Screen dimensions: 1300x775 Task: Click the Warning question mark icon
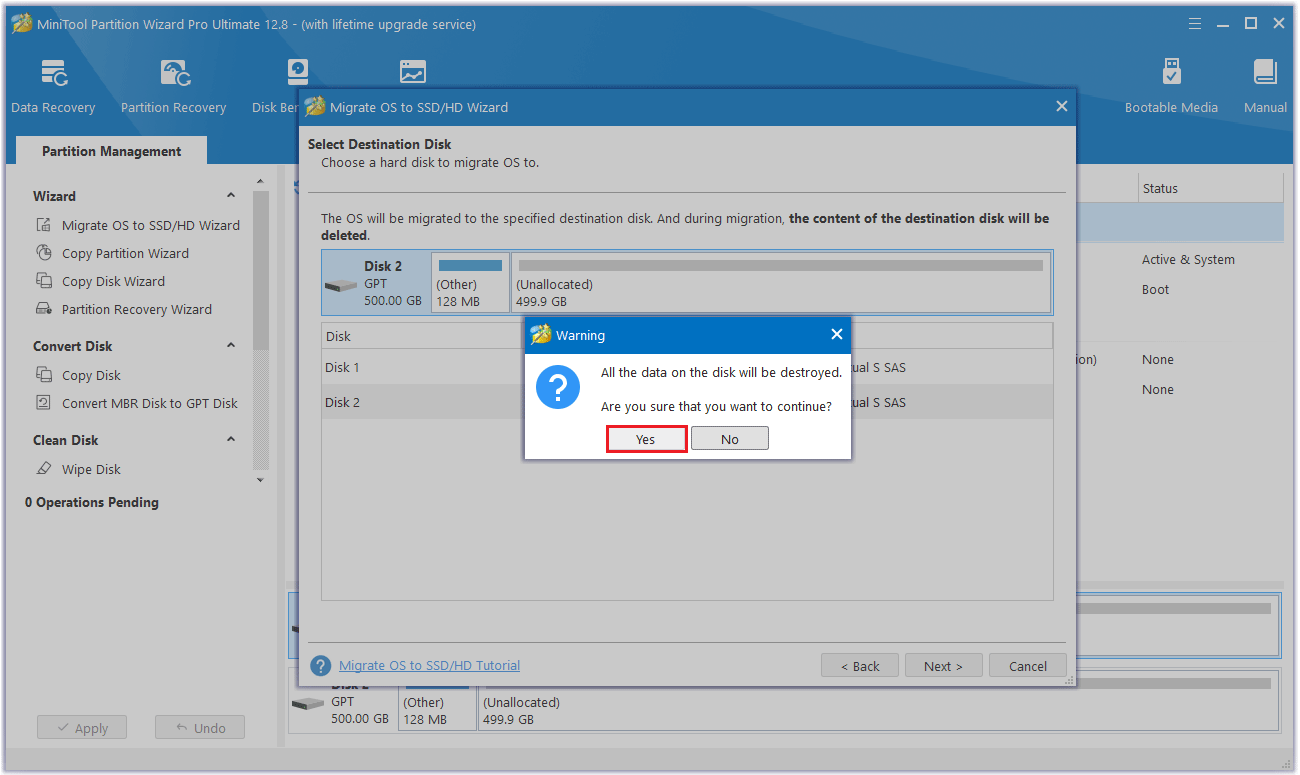558,386
